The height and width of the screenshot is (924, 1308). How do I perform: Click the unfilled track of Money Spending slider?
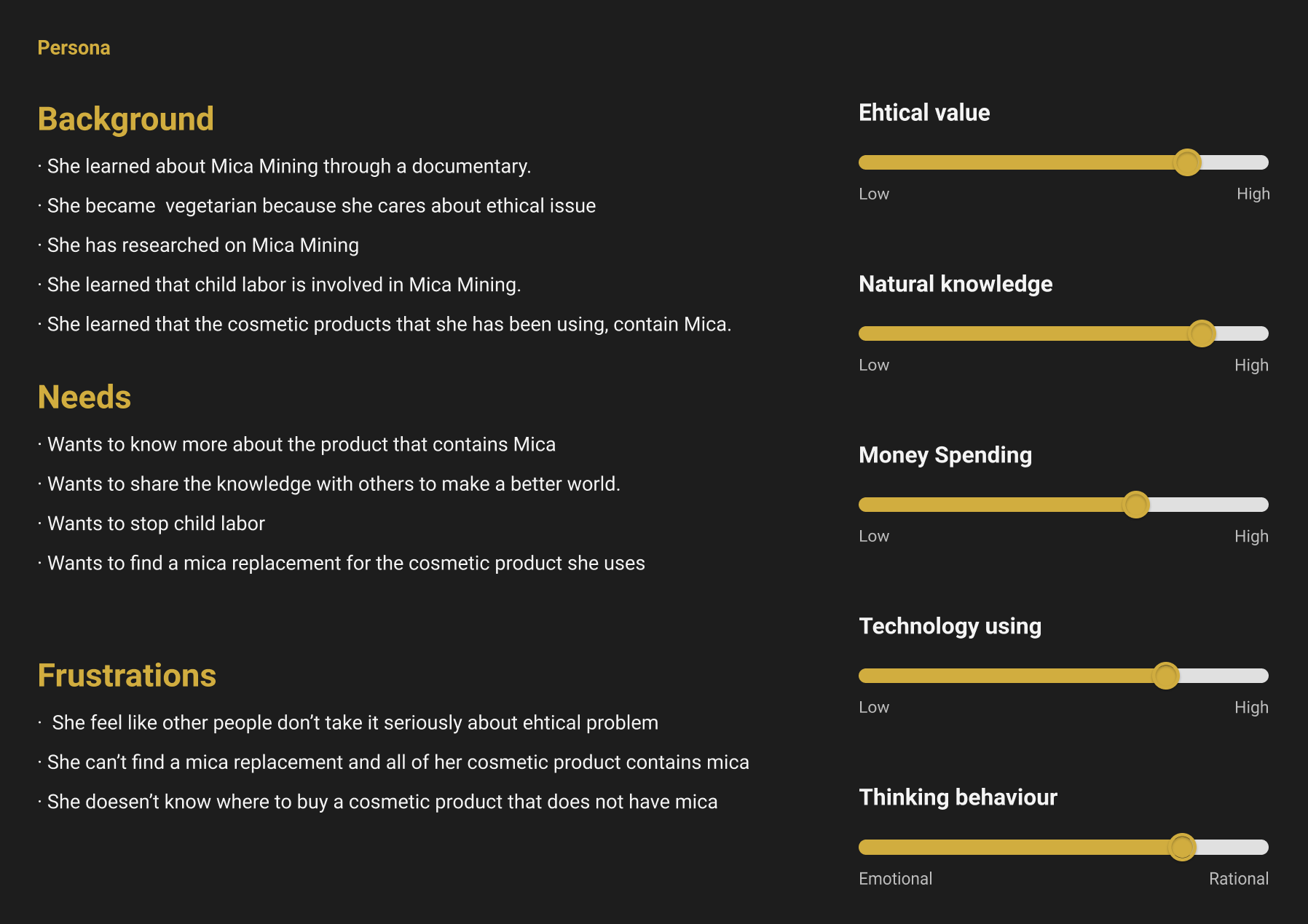pos(1209,505)
